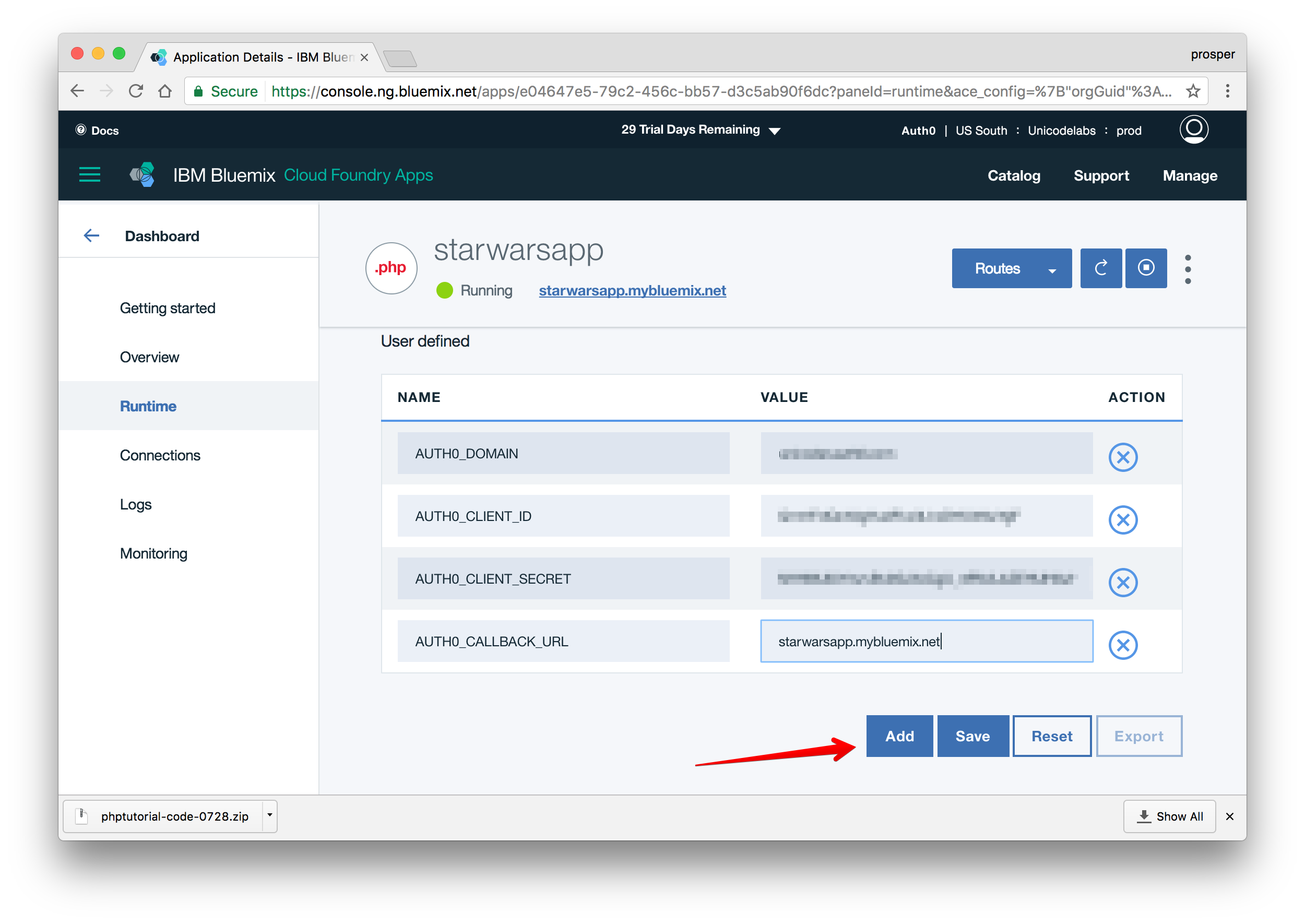Select the US South region
The image size is (1305, 924).
pos(981,131)
